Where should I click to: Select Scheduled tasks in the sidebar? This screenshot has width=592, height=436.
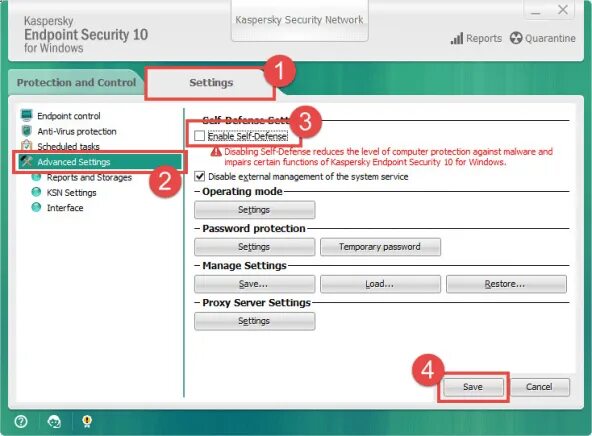tap(68, 146)
